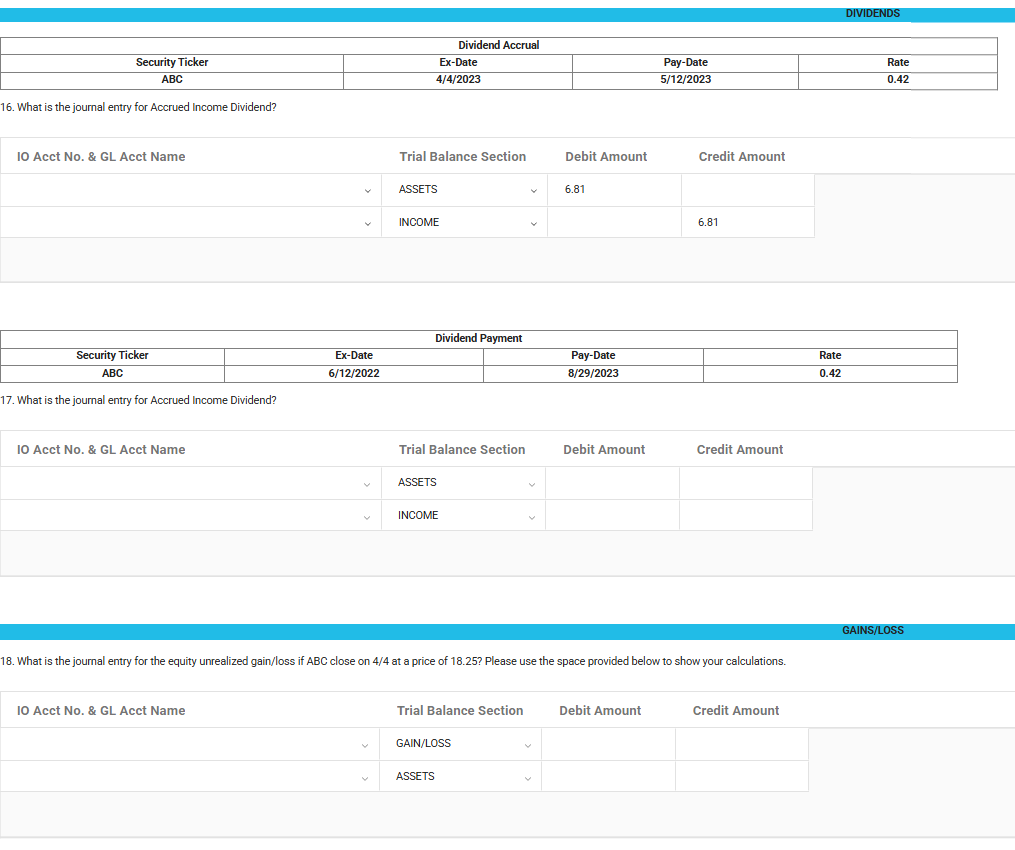The image size is (1015, 850).
Task: Click the ABC ticker cell in Dividend Accrual table
Action: (x=172, y=79)
